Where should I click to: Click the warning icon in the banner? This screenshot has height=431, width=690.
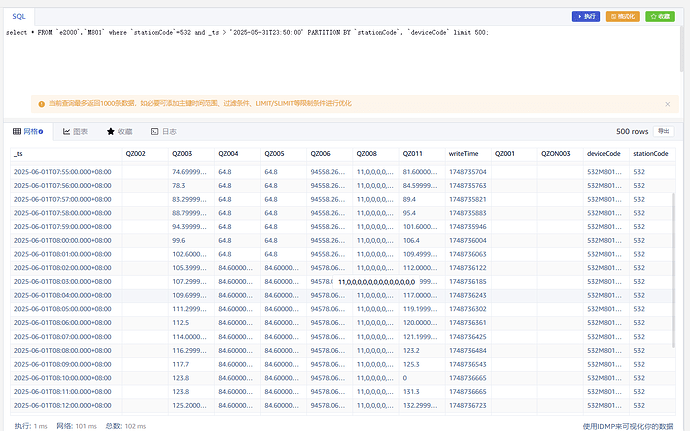tap(41, 103)
